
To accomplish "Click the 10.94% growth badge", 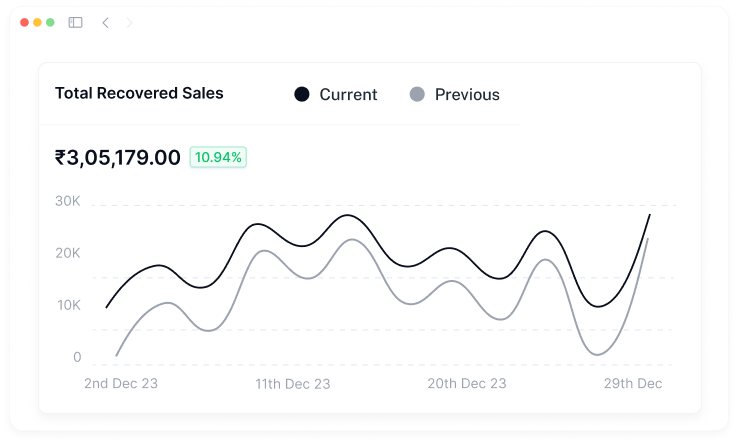I will click(x=218, y=157).
